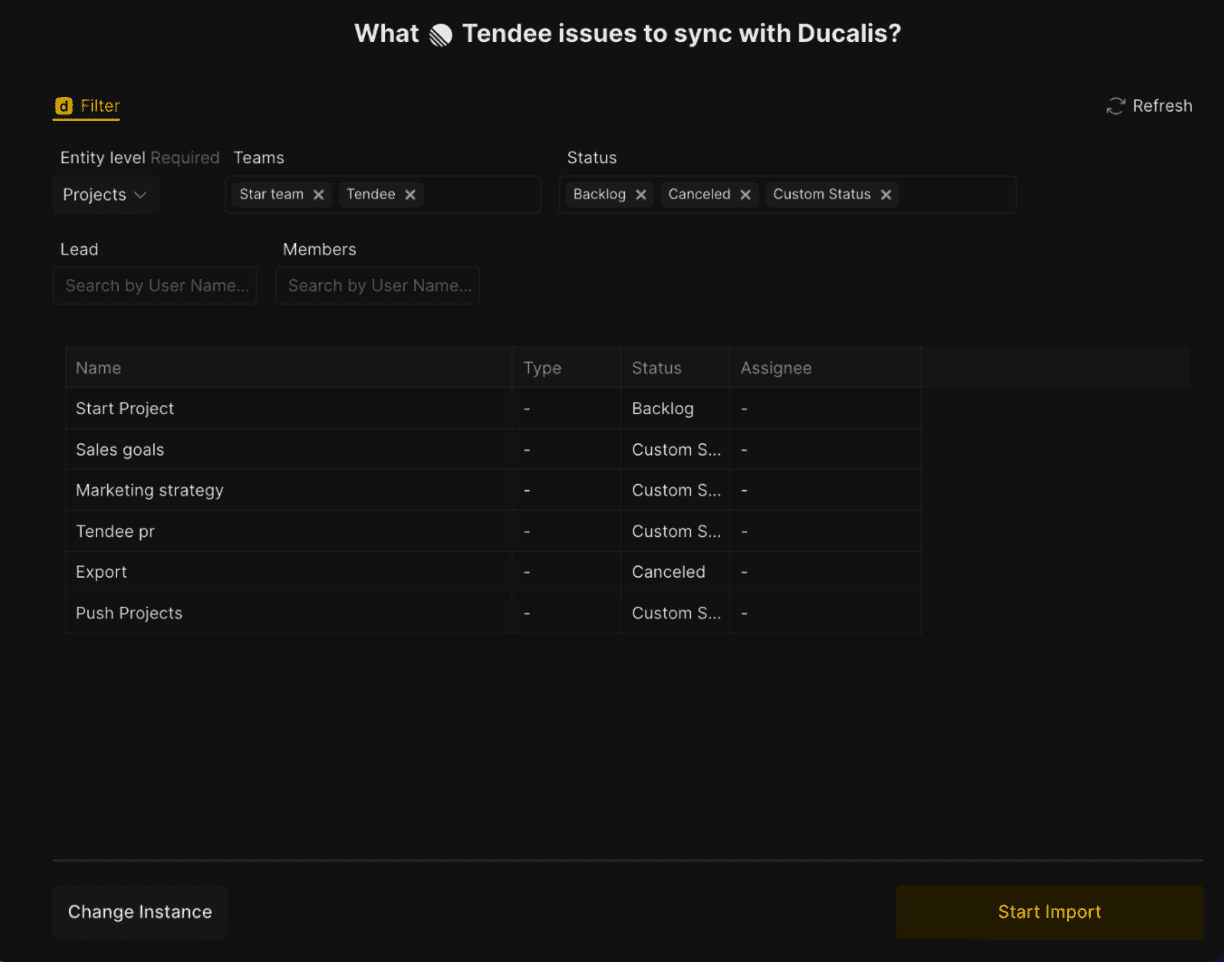Click the circular refresh arrows icon
Screen dimensions: 1224x962
tap(1115, 106)
